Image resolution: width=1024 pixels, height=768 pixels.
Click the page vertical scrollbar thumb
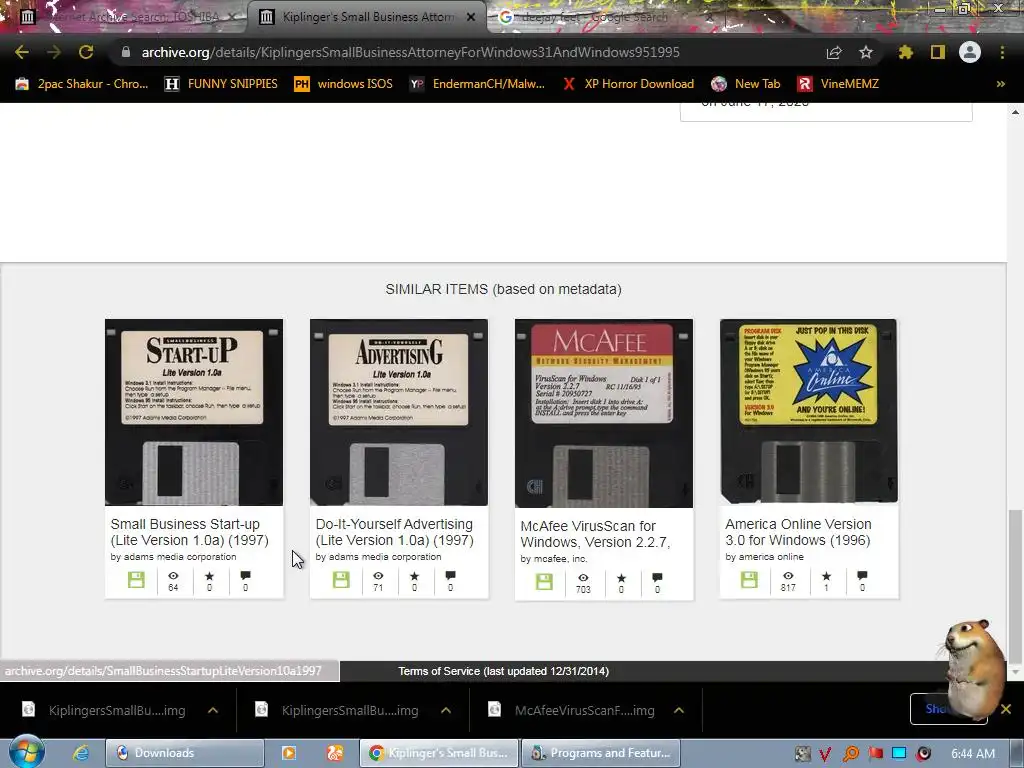point(1014,585)
